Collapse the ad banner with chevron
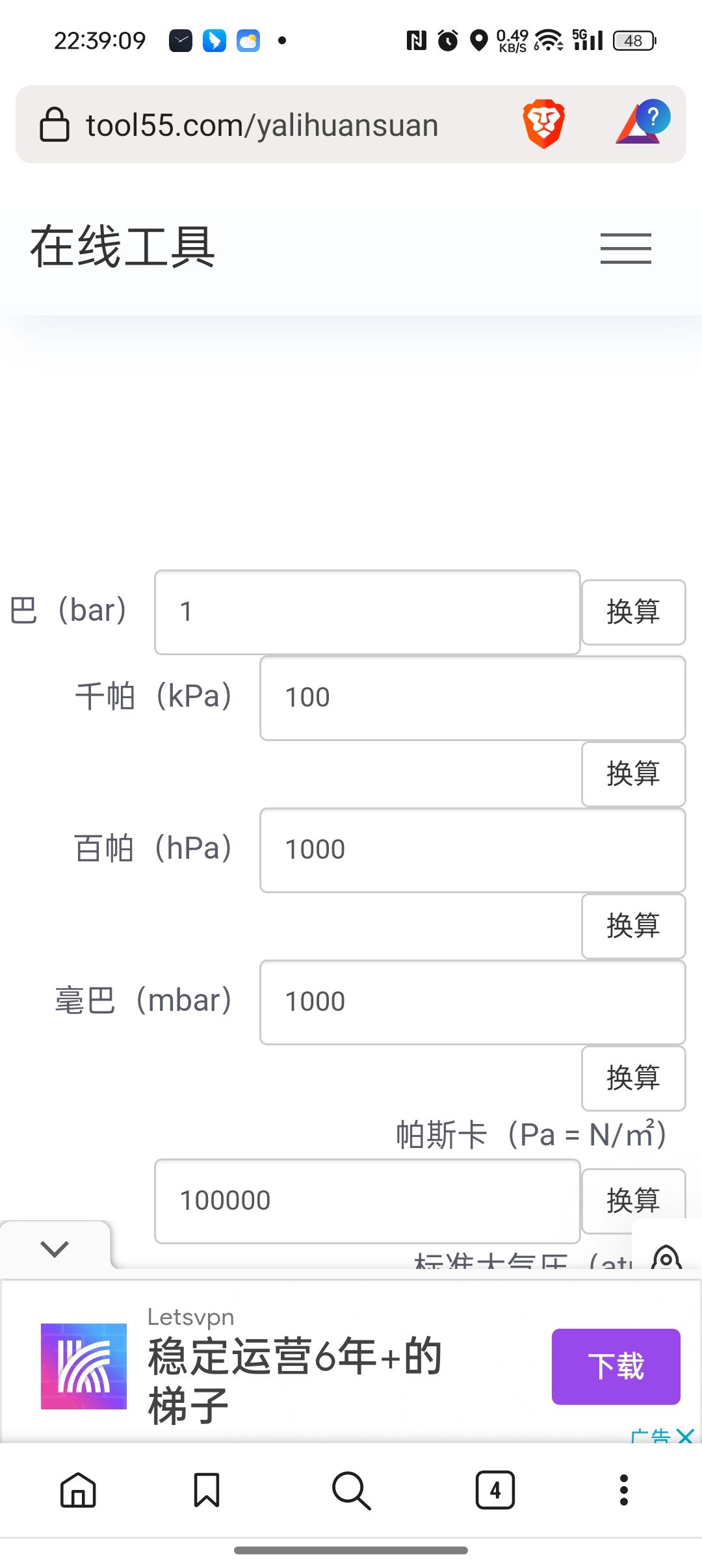The width and height of the screenshot is (702, 1568). click(x=55, y=1248)
